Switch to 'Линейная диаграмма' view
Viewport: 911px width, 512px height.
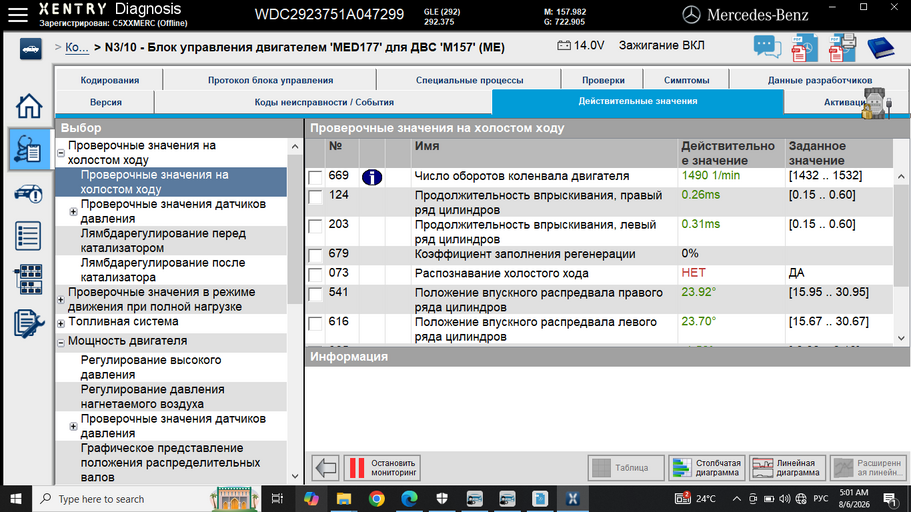[788, 467]
